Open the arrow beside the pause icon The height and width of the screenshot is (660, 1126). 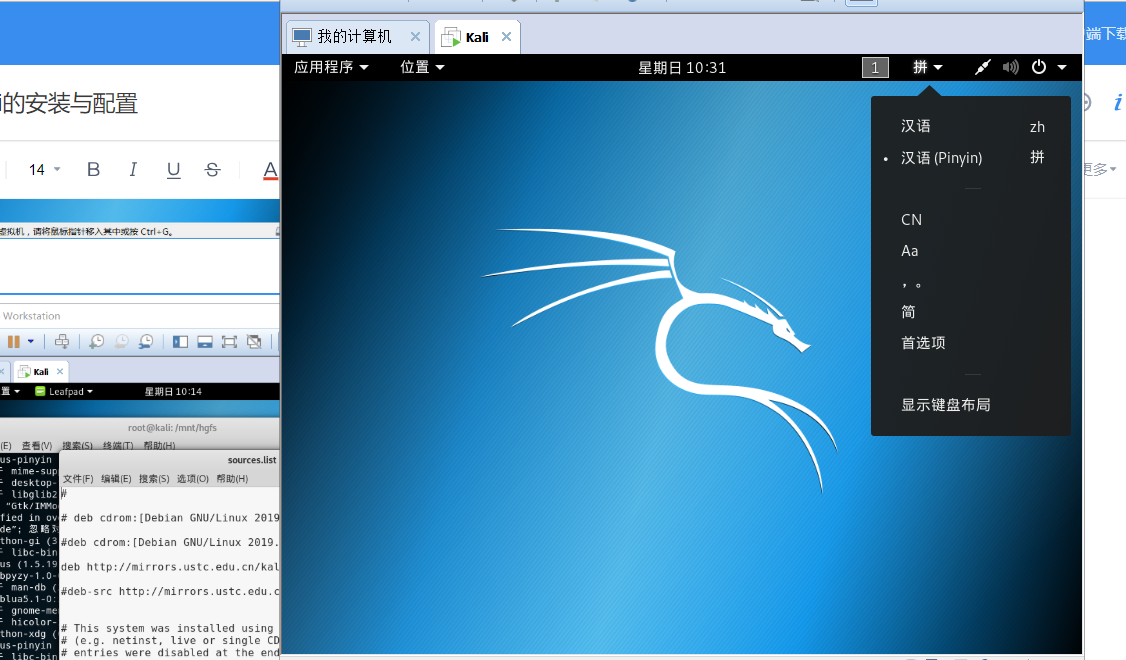[x=30, y=342]
